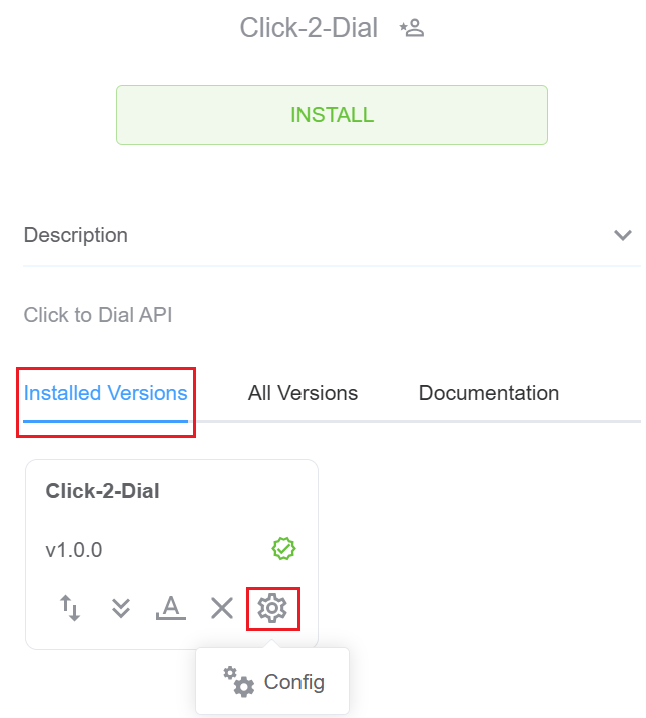Click the add-user icon beside the Click-2-Dial title
The image size is (646, 718).
(x=412, y=28)
